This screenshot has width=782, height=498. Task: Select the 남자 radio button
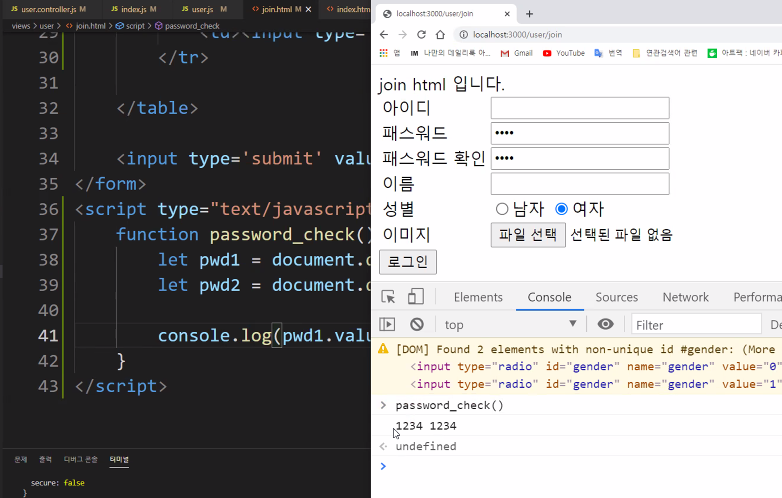tap(502, 209)
